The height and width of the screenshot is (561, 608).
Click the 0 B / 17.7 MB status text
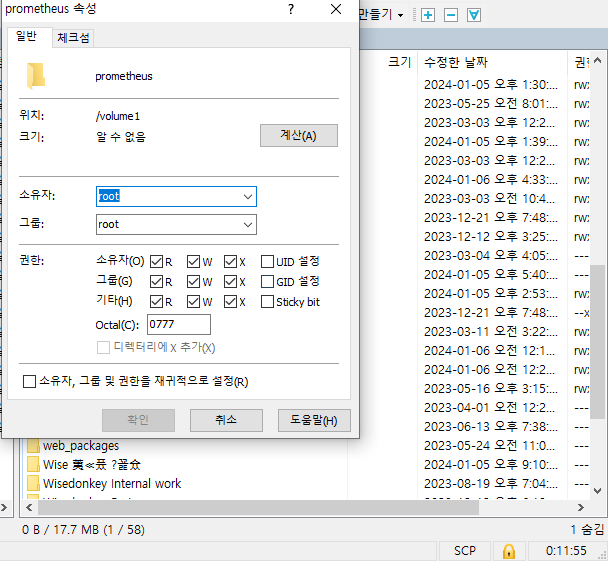(83, 530)
